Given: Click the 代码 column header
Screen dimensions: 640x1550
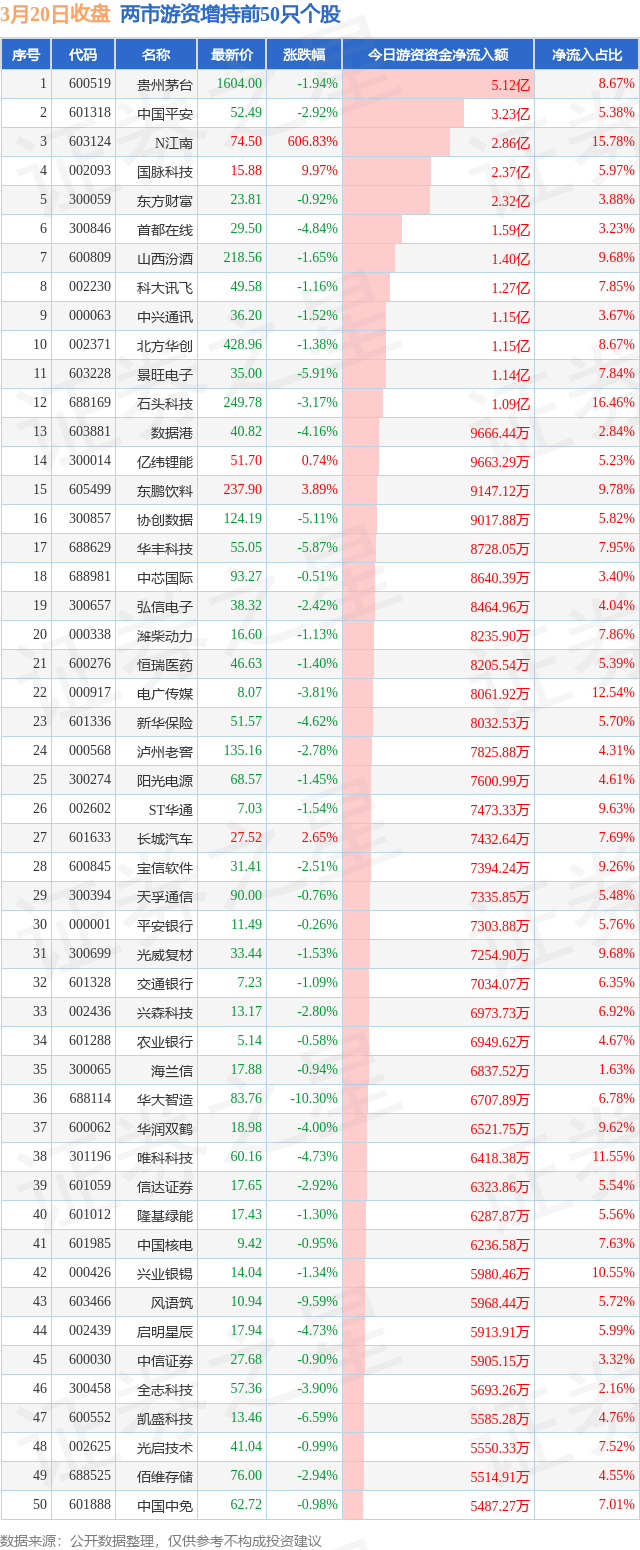Looking at the screenshot, I should point(83,55).
